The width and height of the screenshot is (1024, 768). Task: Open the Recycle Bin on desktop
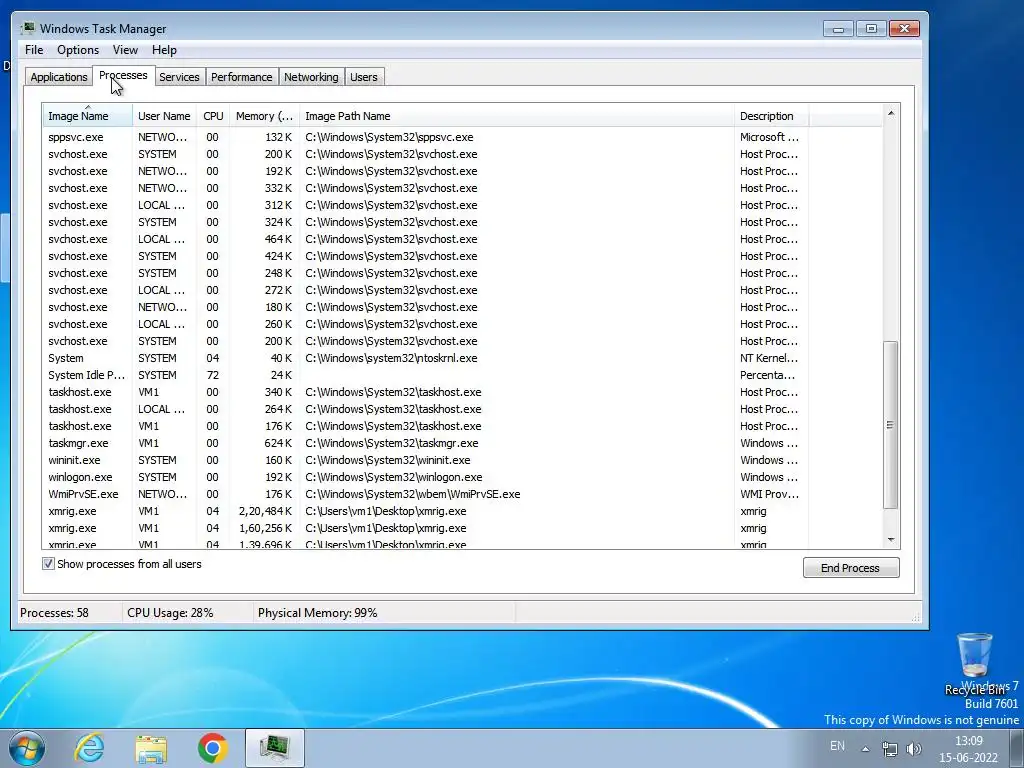click(x=974, y=664)
